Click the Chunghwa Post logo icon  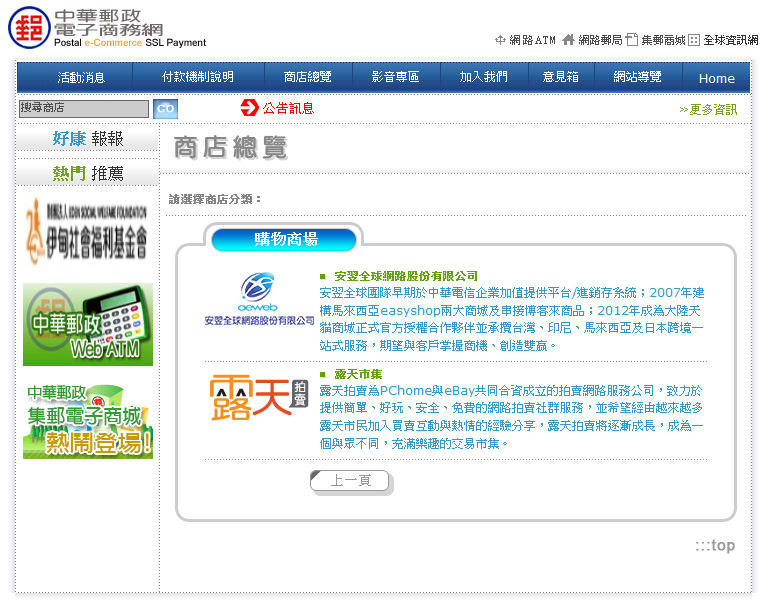28,27
